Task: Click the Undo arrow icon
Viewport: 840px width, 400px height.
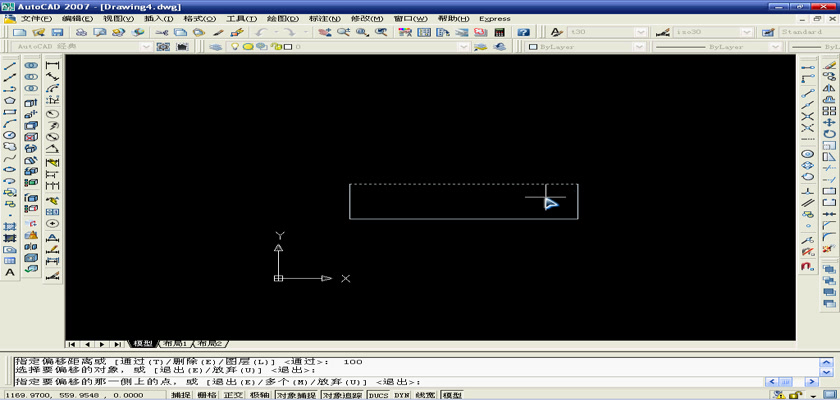Action: click(x=261, y=32)
